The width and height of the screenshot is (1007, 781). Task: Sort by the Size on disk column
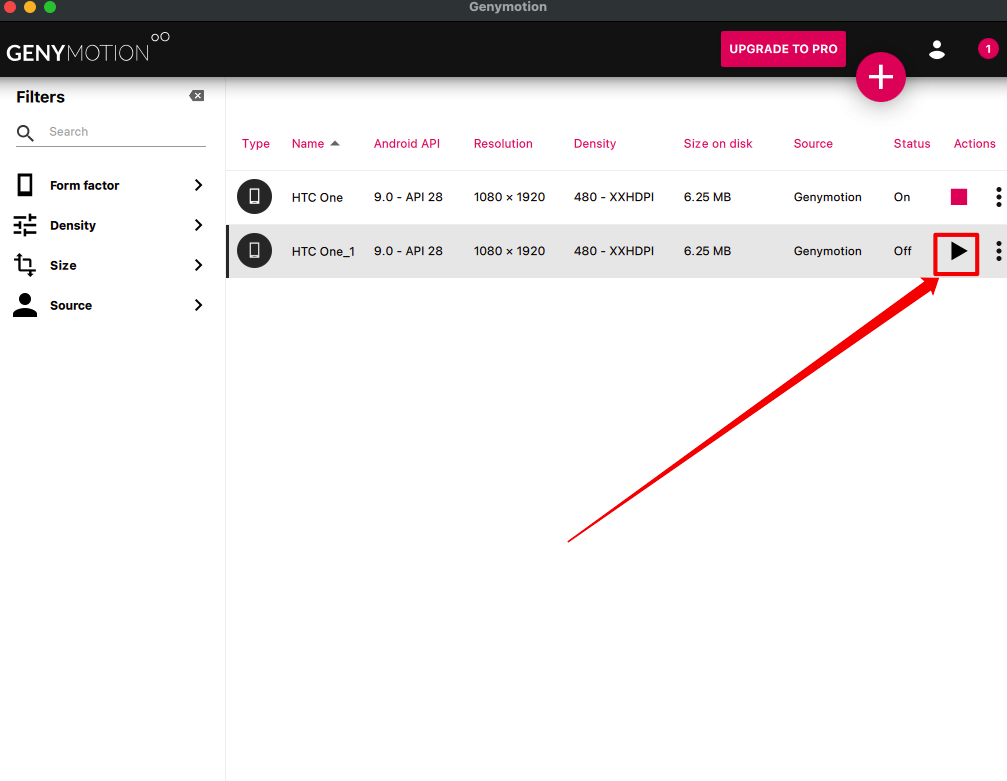click(x=717, y=144)
